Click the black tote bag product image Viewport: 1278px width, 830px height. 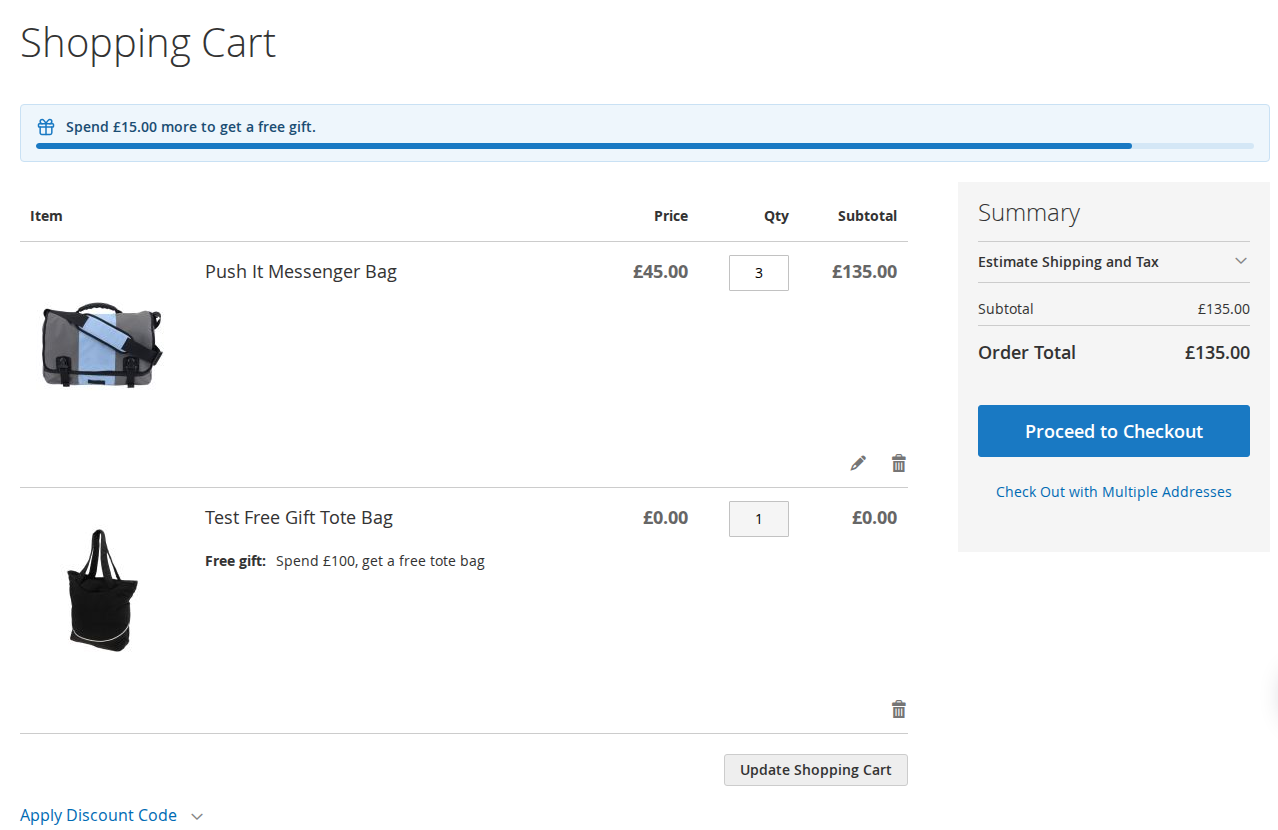(102, 591)
